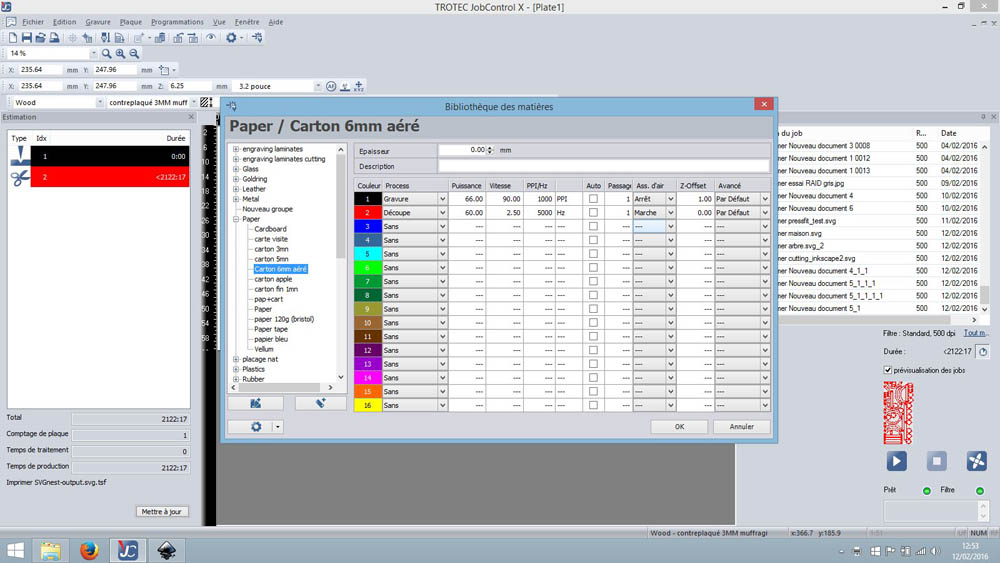
Task: Click the XYZ move axis icon
Action: tap(359, 86)
